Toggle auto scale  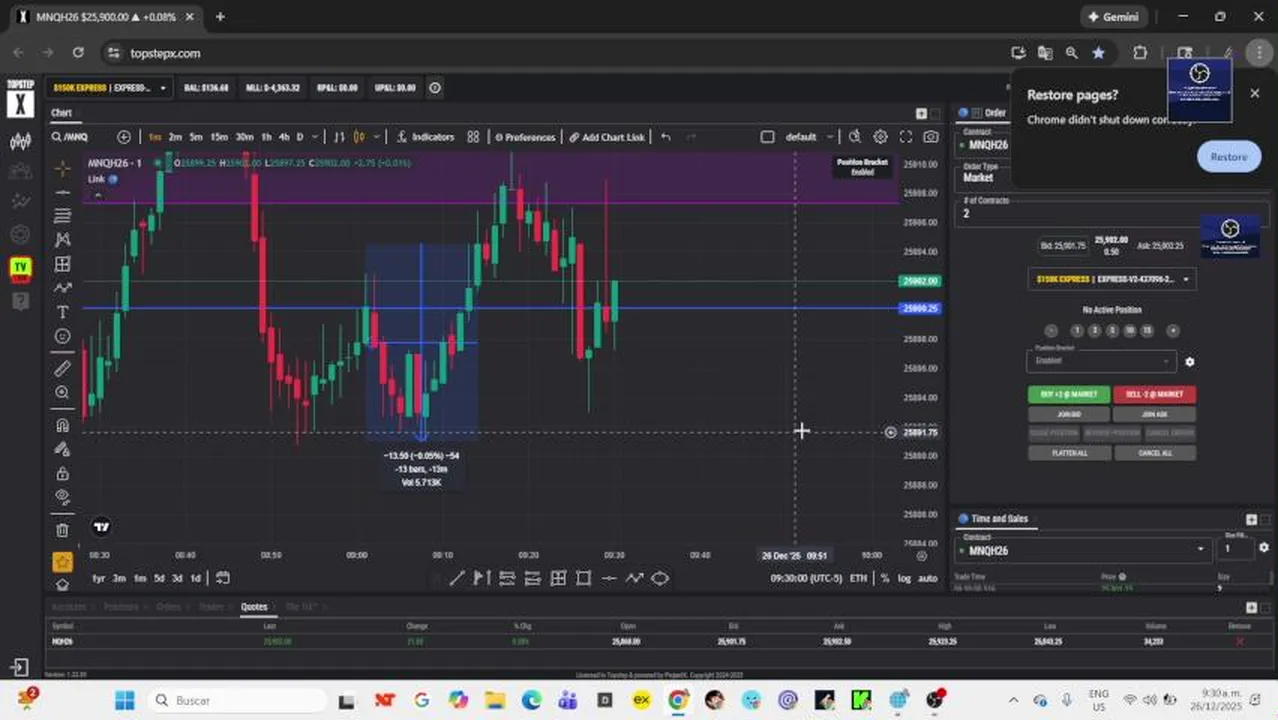[x=927, y=578]
